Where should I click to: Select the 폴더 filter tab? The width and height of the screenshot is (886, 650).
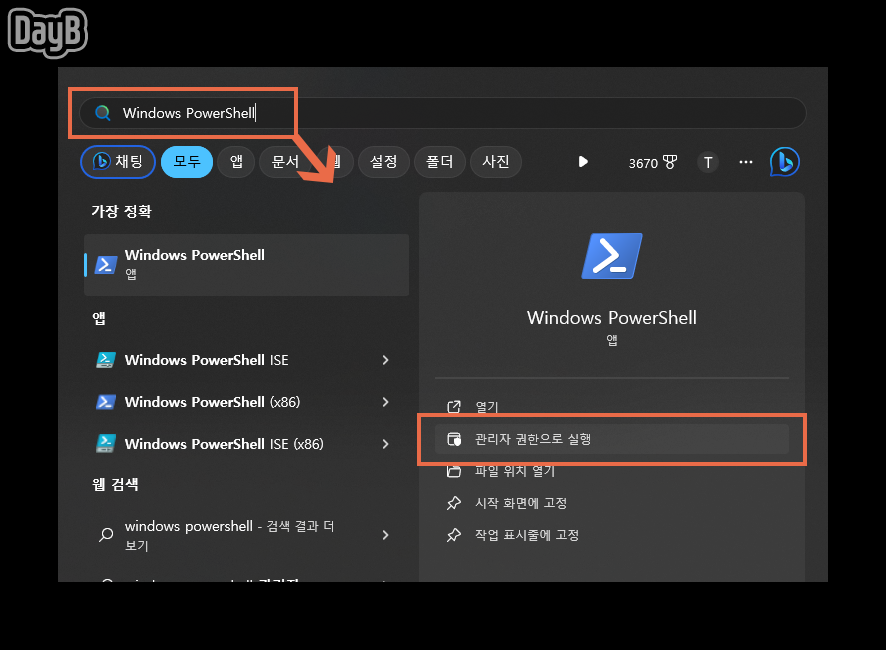pos(440,162)
